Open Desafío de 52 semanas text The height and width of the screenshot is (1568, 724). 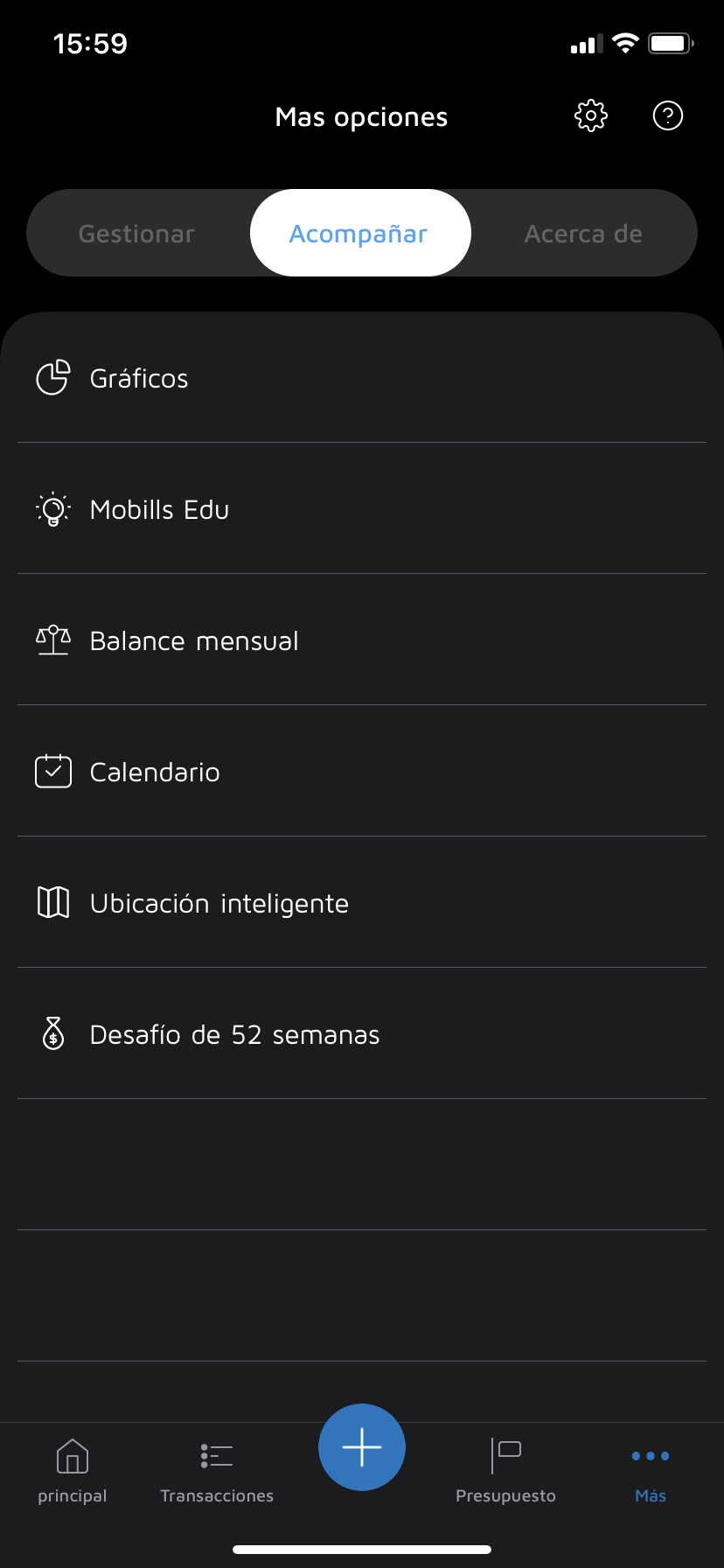pos(234,1035)
